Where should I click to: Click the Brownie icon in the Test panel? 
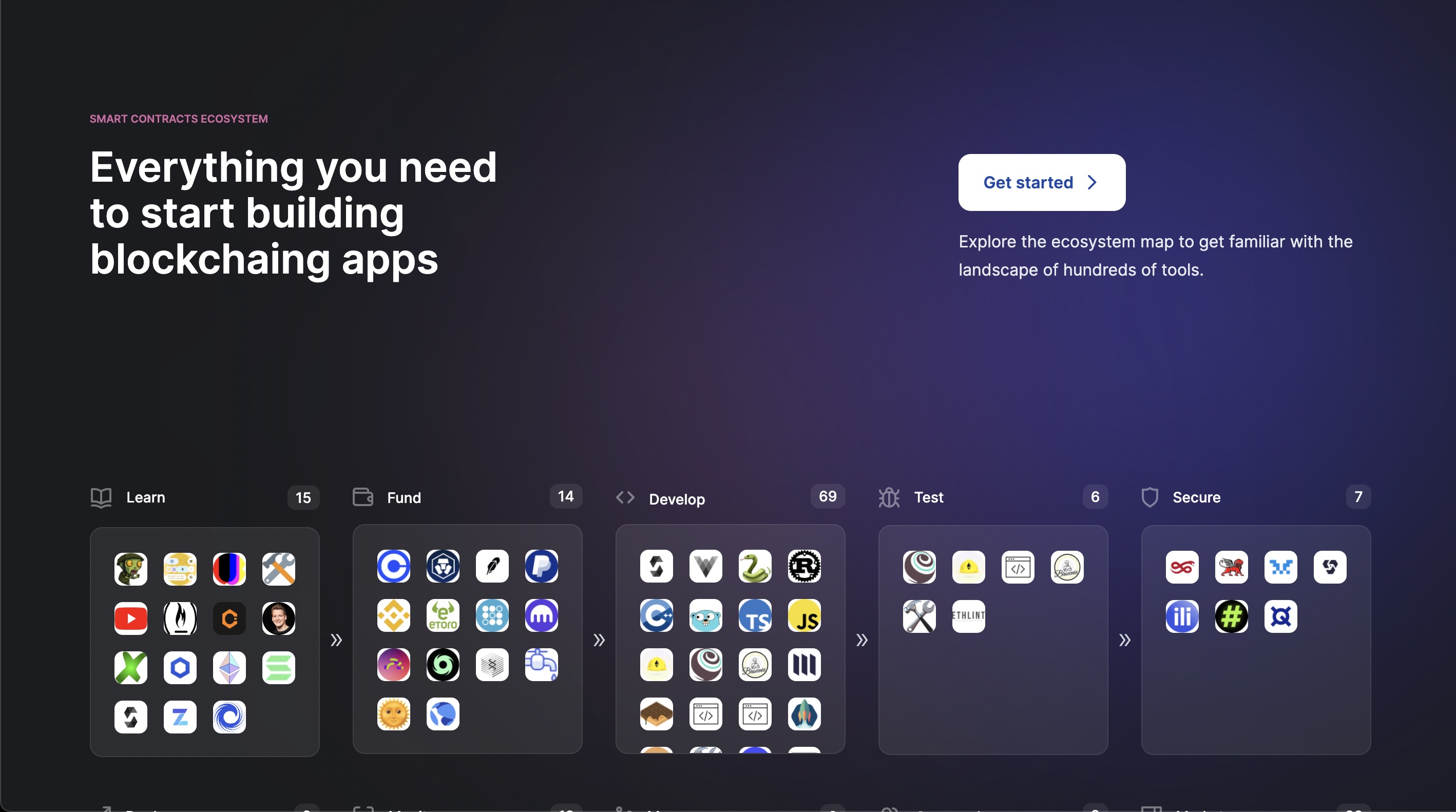point(1067,567)
